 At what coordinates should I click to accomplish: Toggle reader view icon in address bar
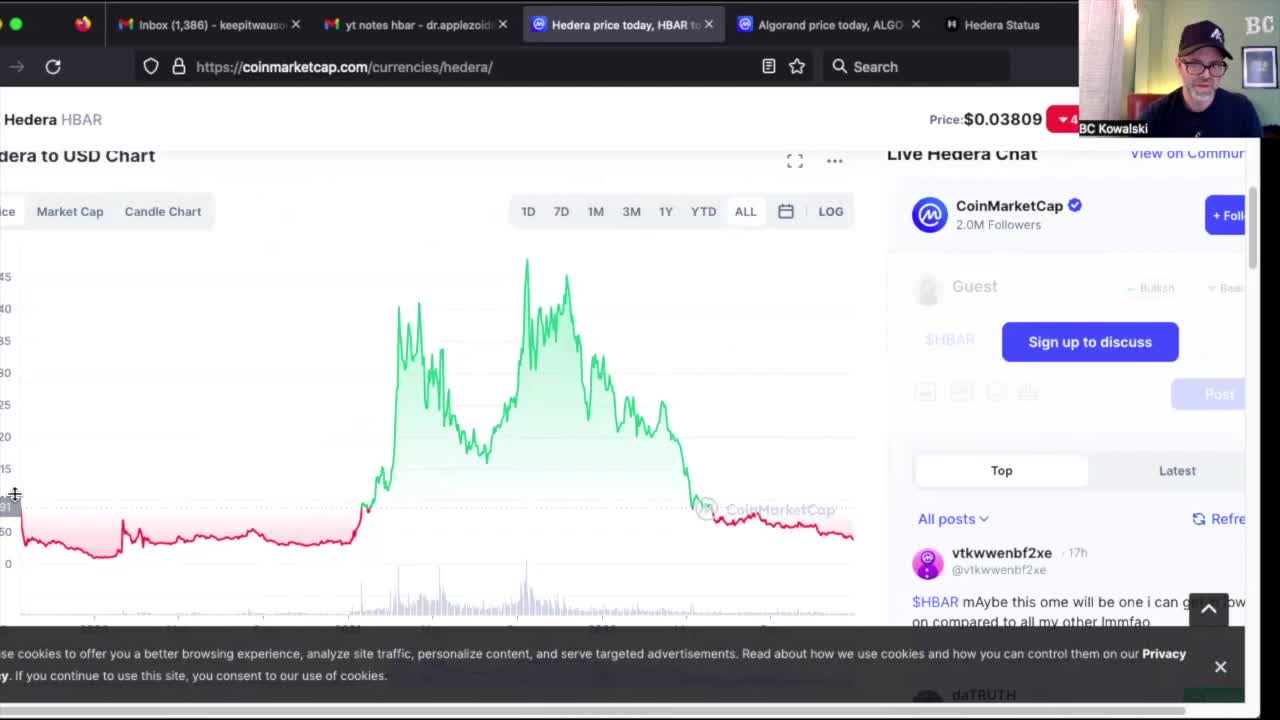(768, 67)
